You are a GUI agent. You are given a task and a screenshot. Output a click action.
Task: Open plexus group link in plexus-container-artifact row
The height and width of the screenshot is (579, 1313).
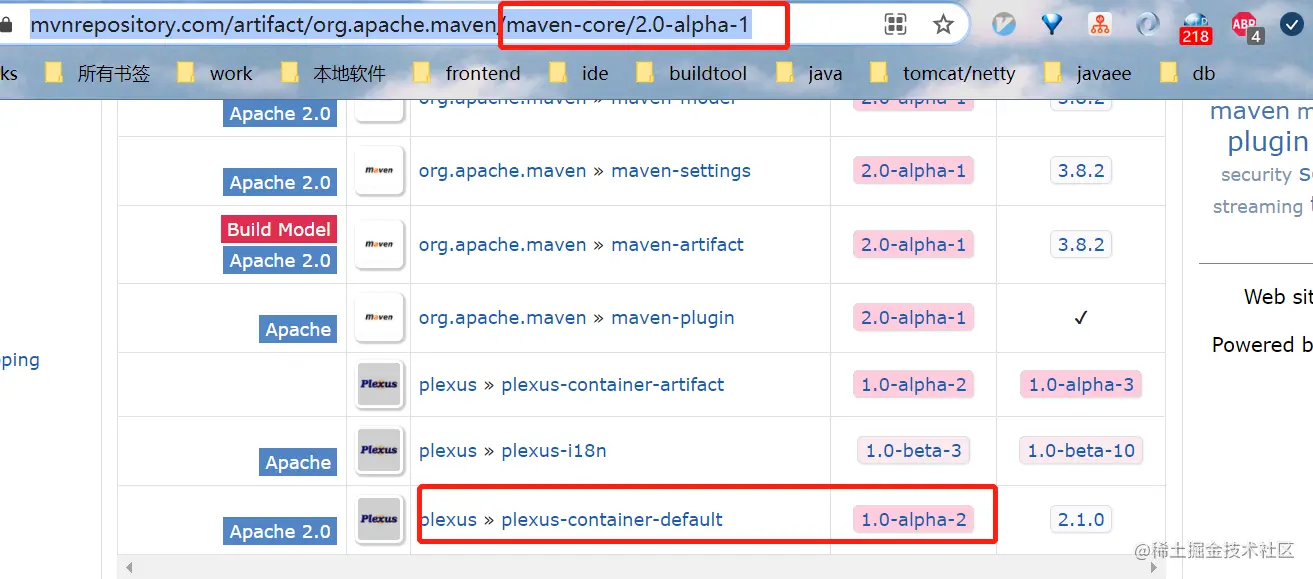point(448,385)
